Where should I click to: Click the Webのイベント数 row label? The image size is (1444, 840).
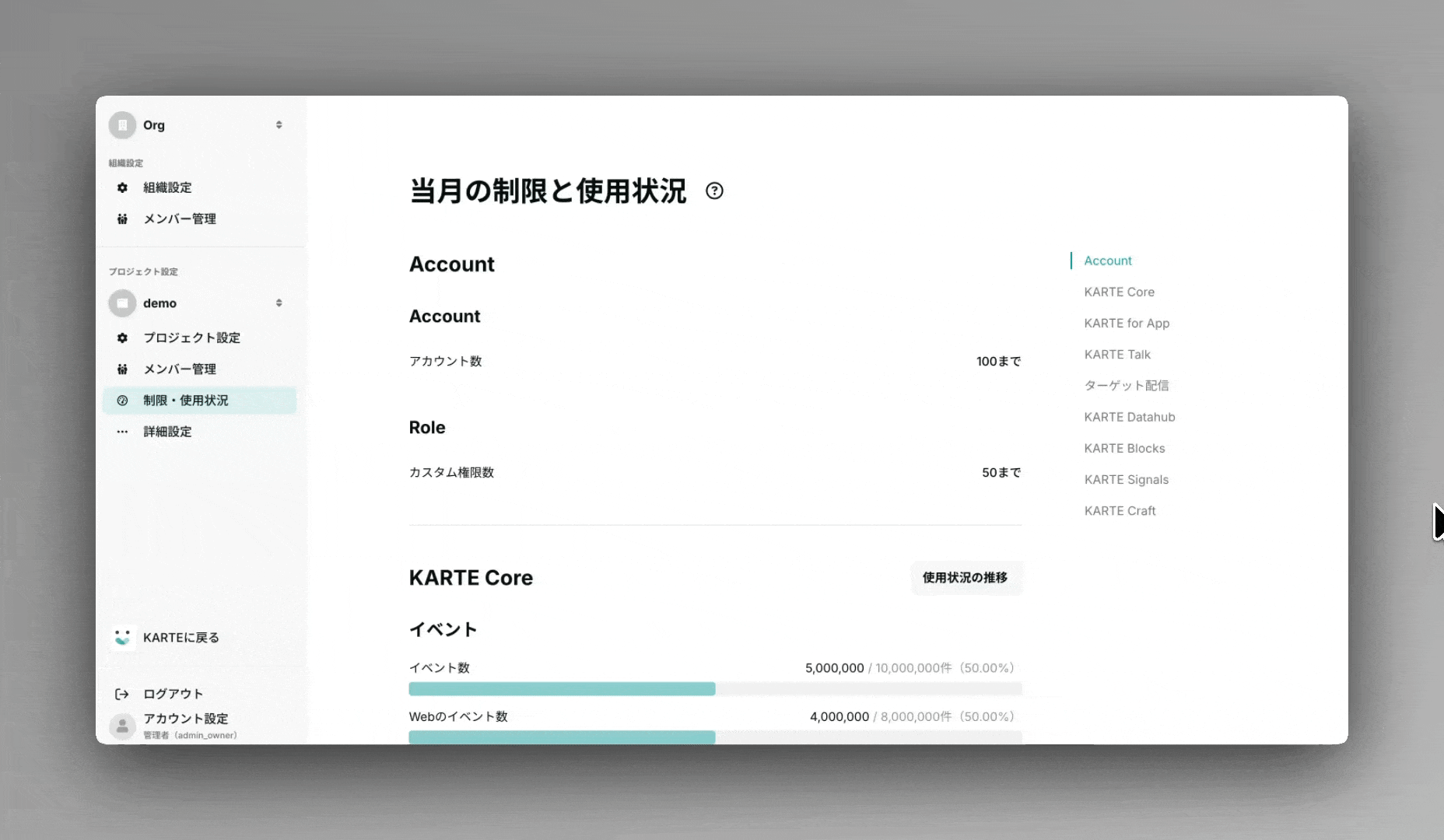pos(458,716)
